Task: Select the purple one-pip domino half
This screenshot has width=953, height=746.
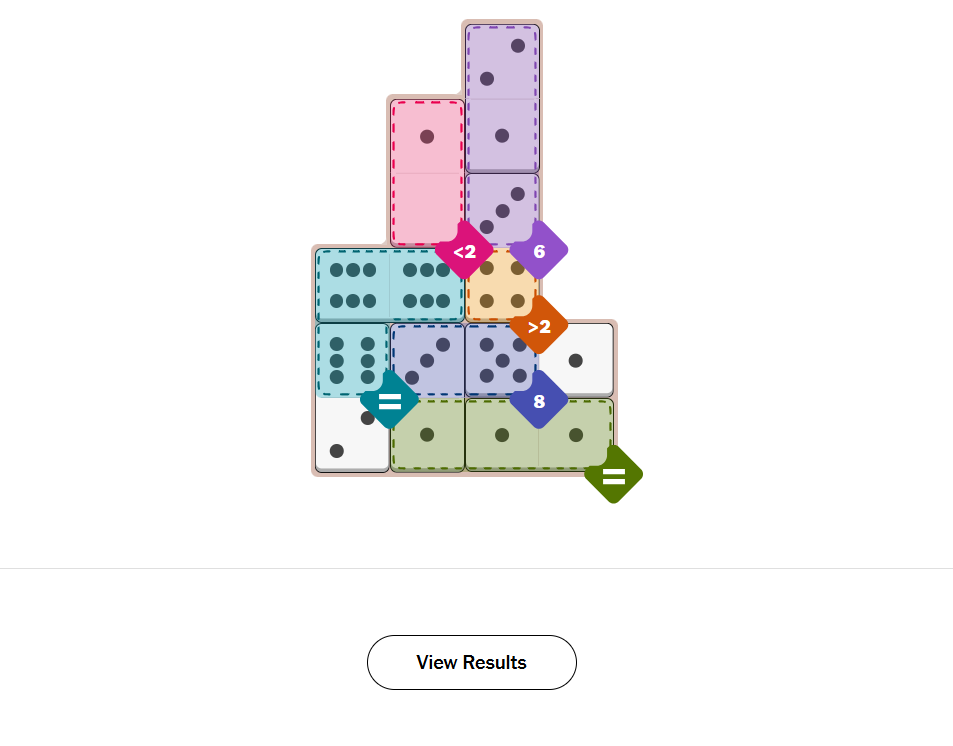Action: coord(502,135)
